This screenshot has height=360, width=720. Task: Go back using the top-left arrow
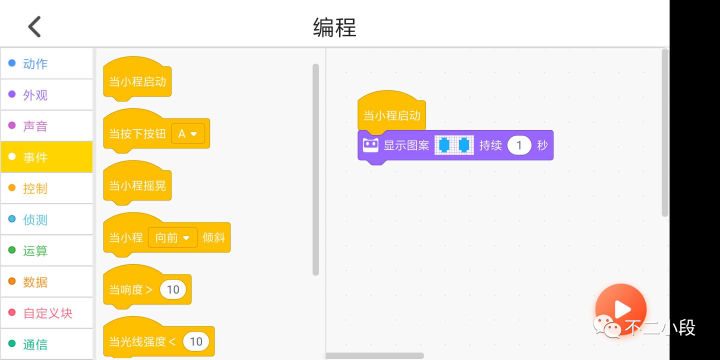coord(34,27)
